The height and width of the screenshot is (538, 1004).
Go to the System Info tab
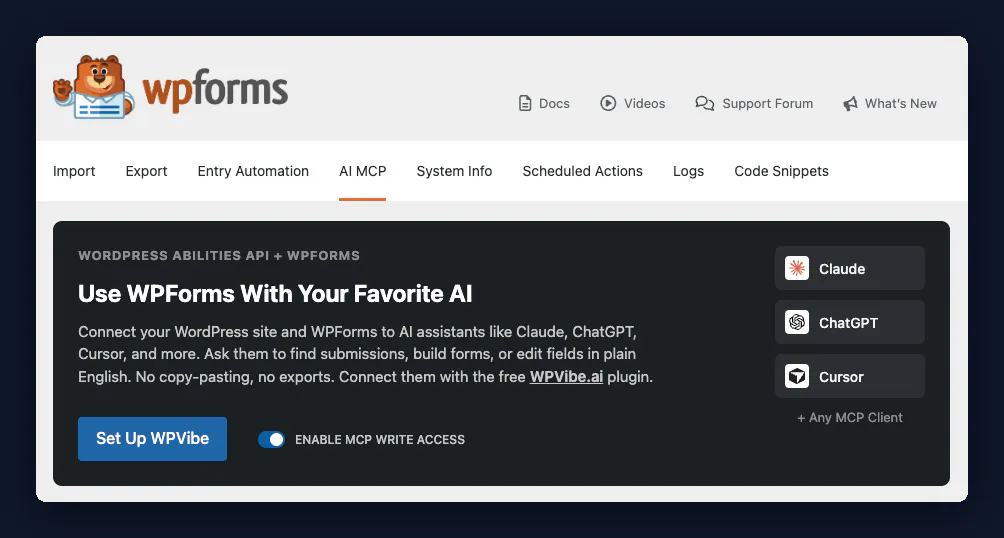(455, 171)
